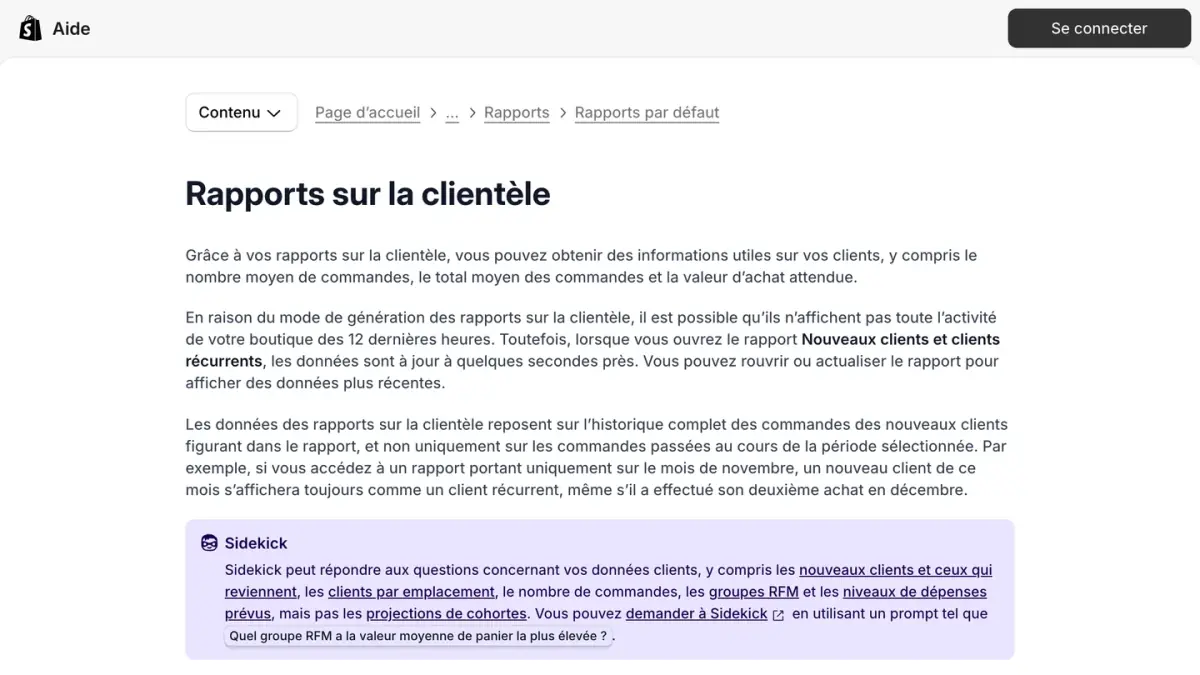
Task: Click the Sidekick avatar icon
Action: coord(209,543)
